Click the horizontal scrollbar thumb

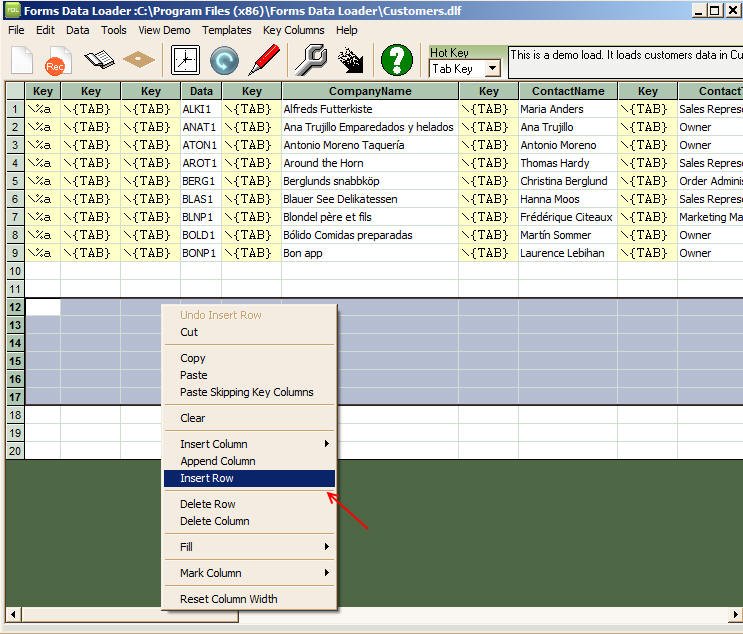(130, 615)
